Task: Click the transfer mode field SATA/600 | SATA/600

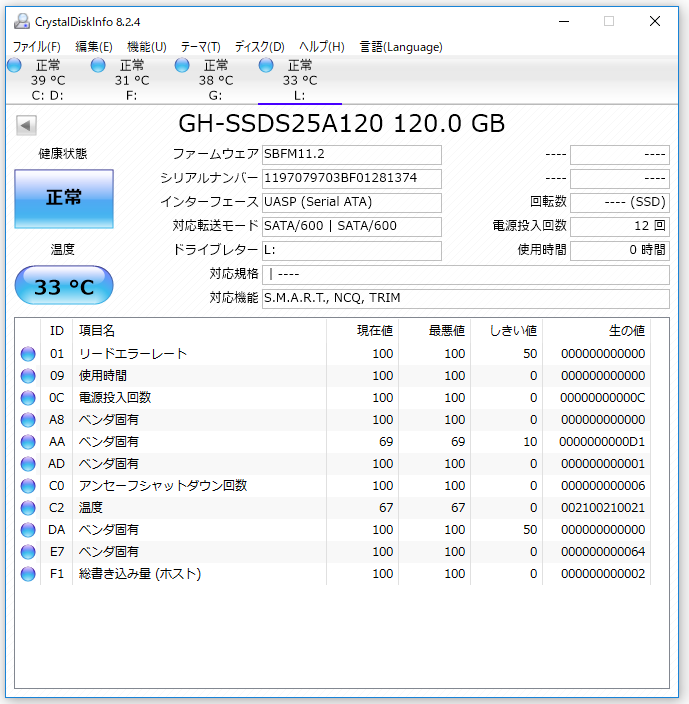Action: click(x=351, y=226)
